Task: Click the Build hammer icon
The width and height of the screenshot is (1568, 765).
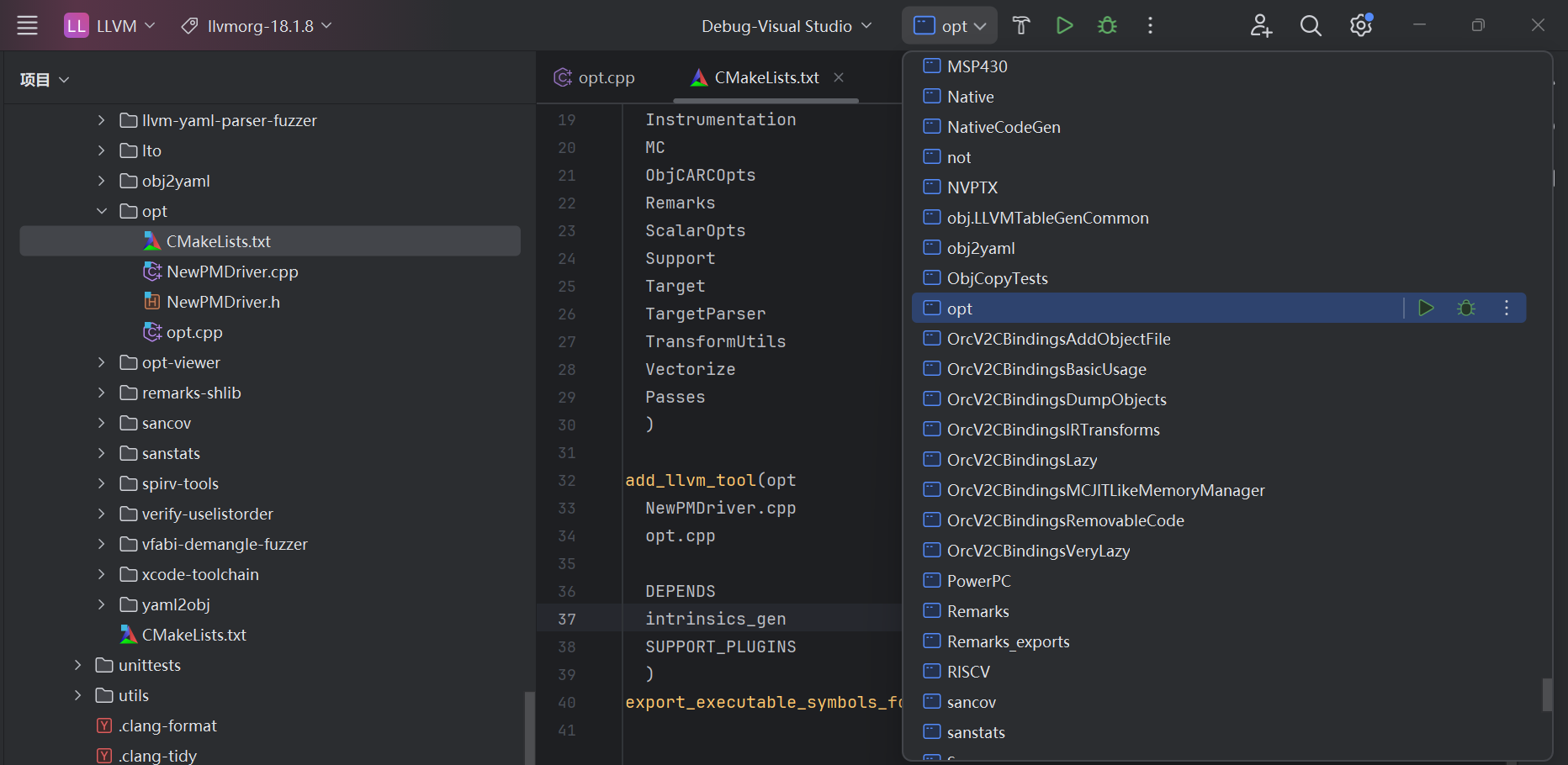Action: (x=1021, y=26)
